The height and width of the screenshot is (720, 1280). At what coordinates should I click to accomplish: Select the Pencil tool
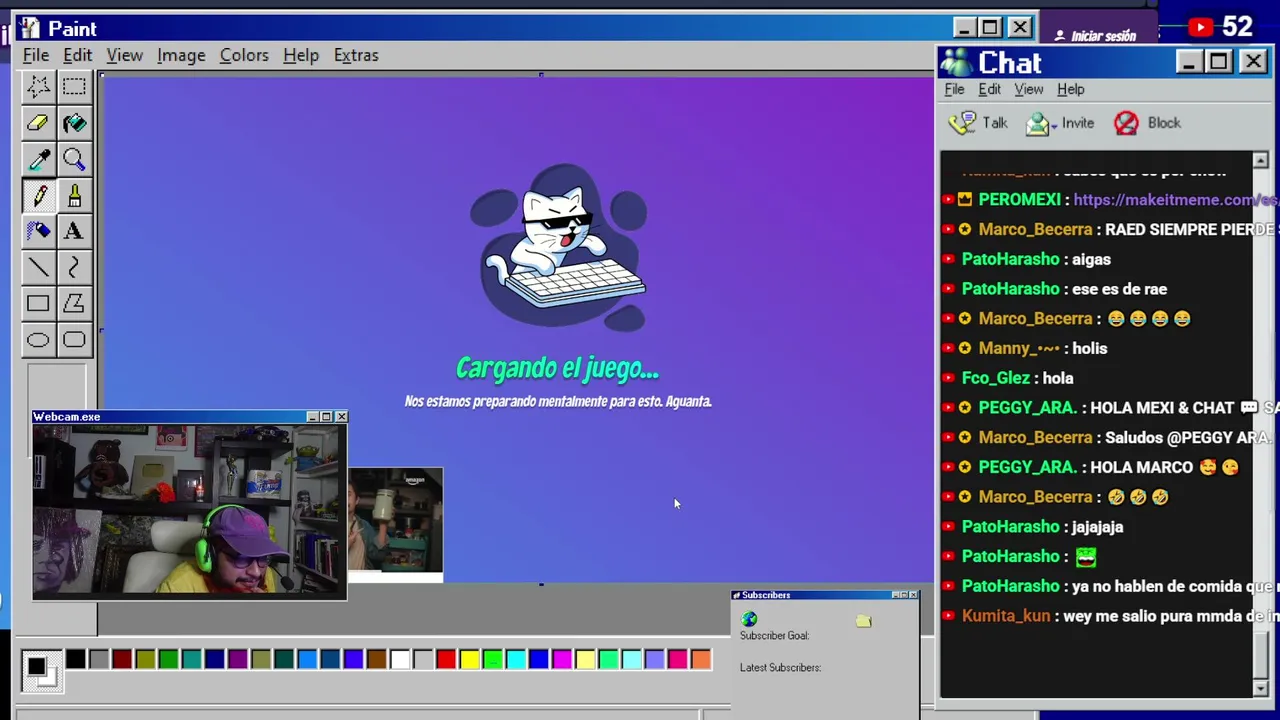point(38,195)
